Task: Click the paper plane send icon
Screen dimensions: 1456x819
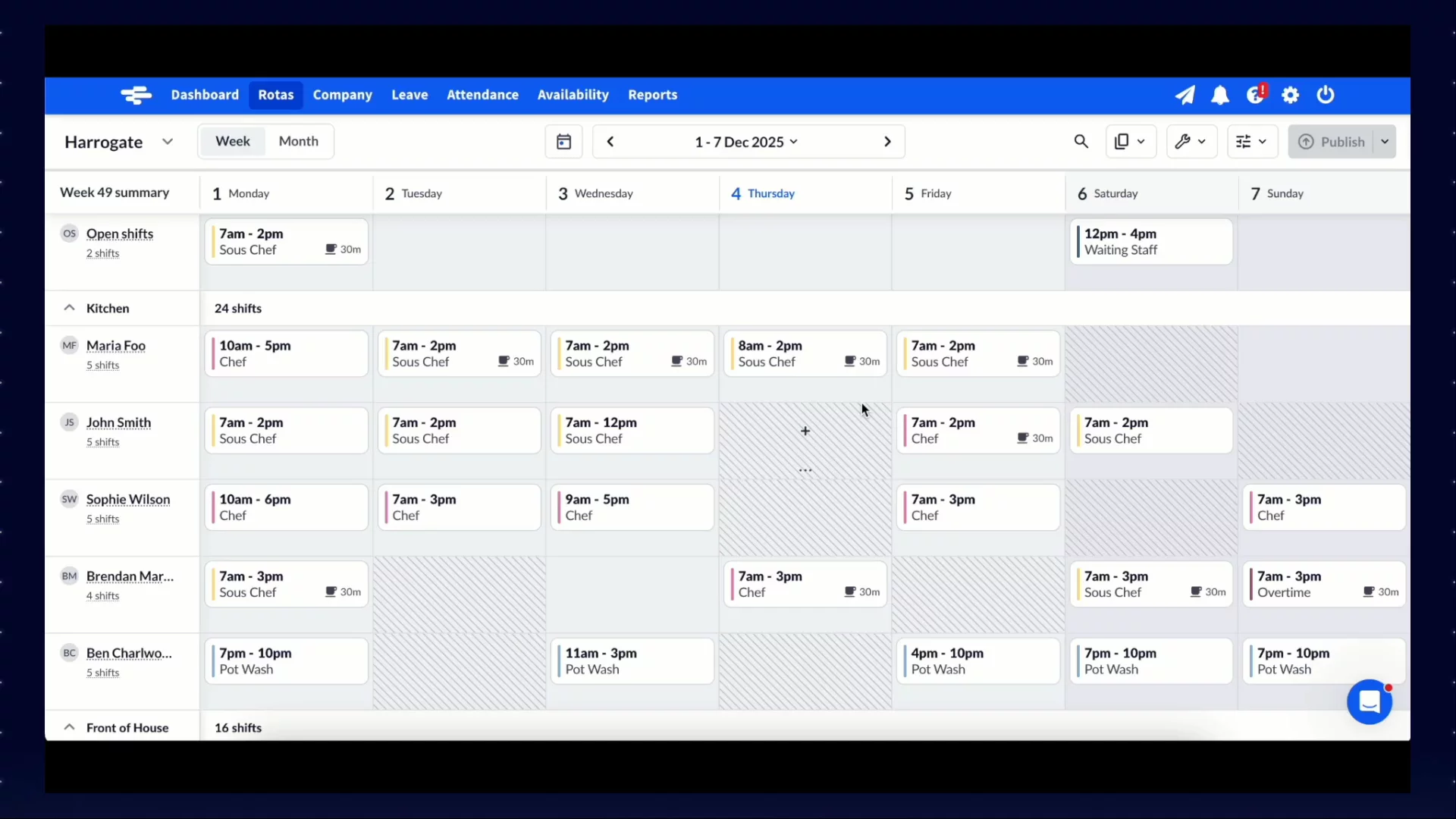Action: [1185, 95]
